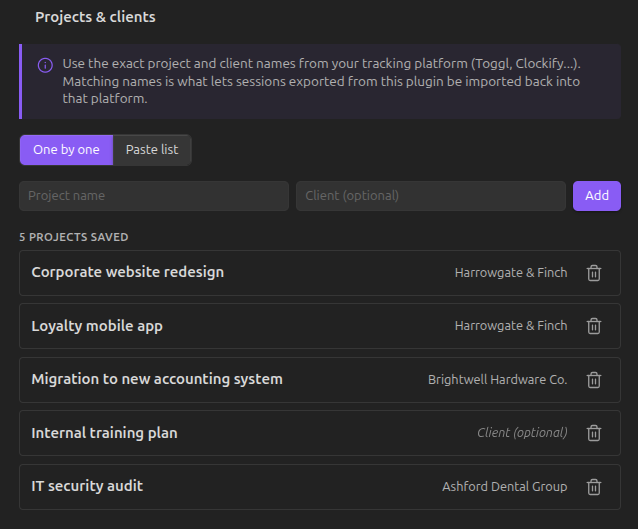This screenshot has width=638, height=529.
Task: Click the Migration to new accounting system name
Action: click(157, 379)
